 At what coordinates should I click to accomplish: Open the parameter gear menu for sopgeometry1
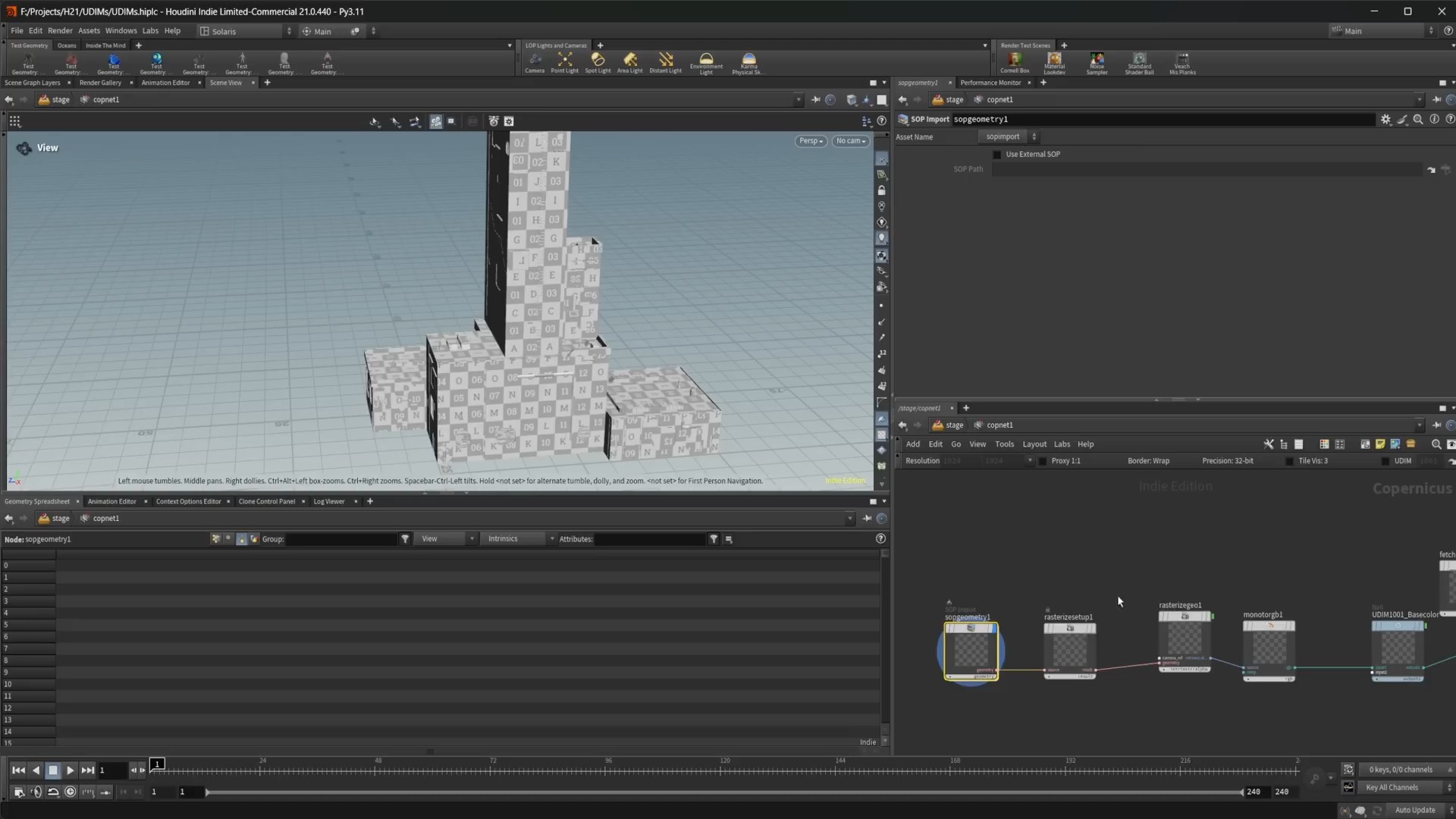point(1385,119)
